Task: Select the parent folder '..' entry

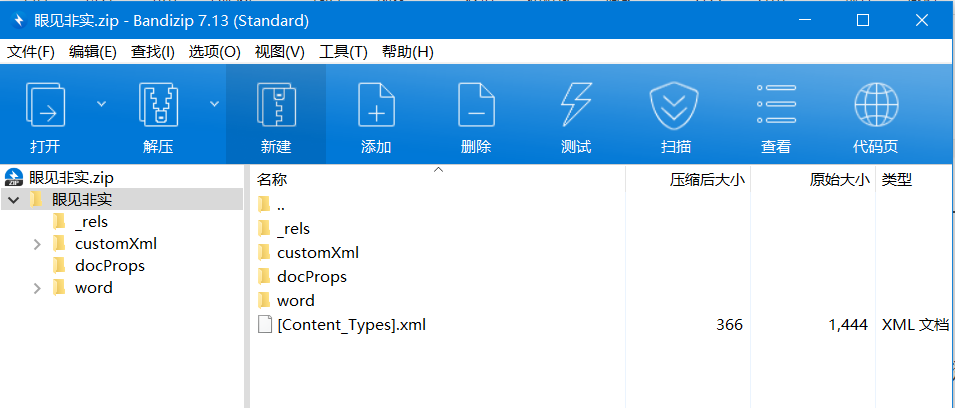Action: point(280,205)
